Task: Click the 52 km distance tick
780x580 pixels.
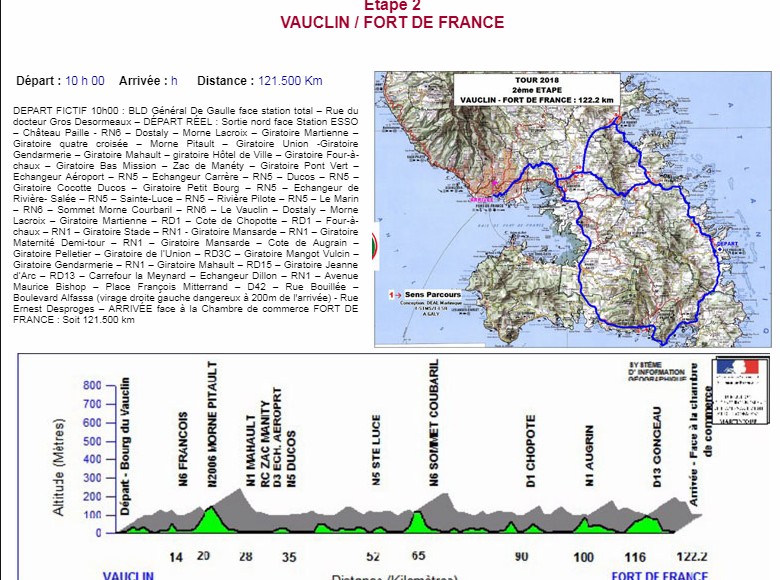Action: point(374,557)
